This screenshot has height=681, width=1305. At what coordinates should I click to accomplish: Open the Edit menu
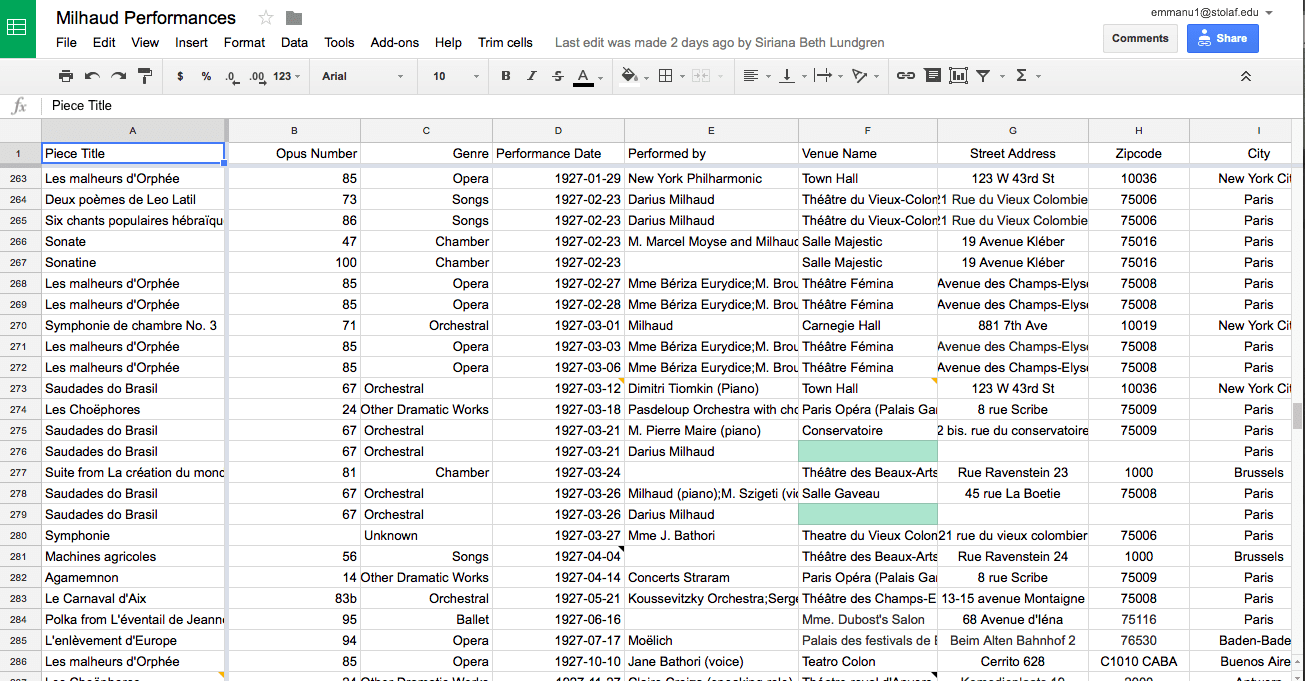104,43
